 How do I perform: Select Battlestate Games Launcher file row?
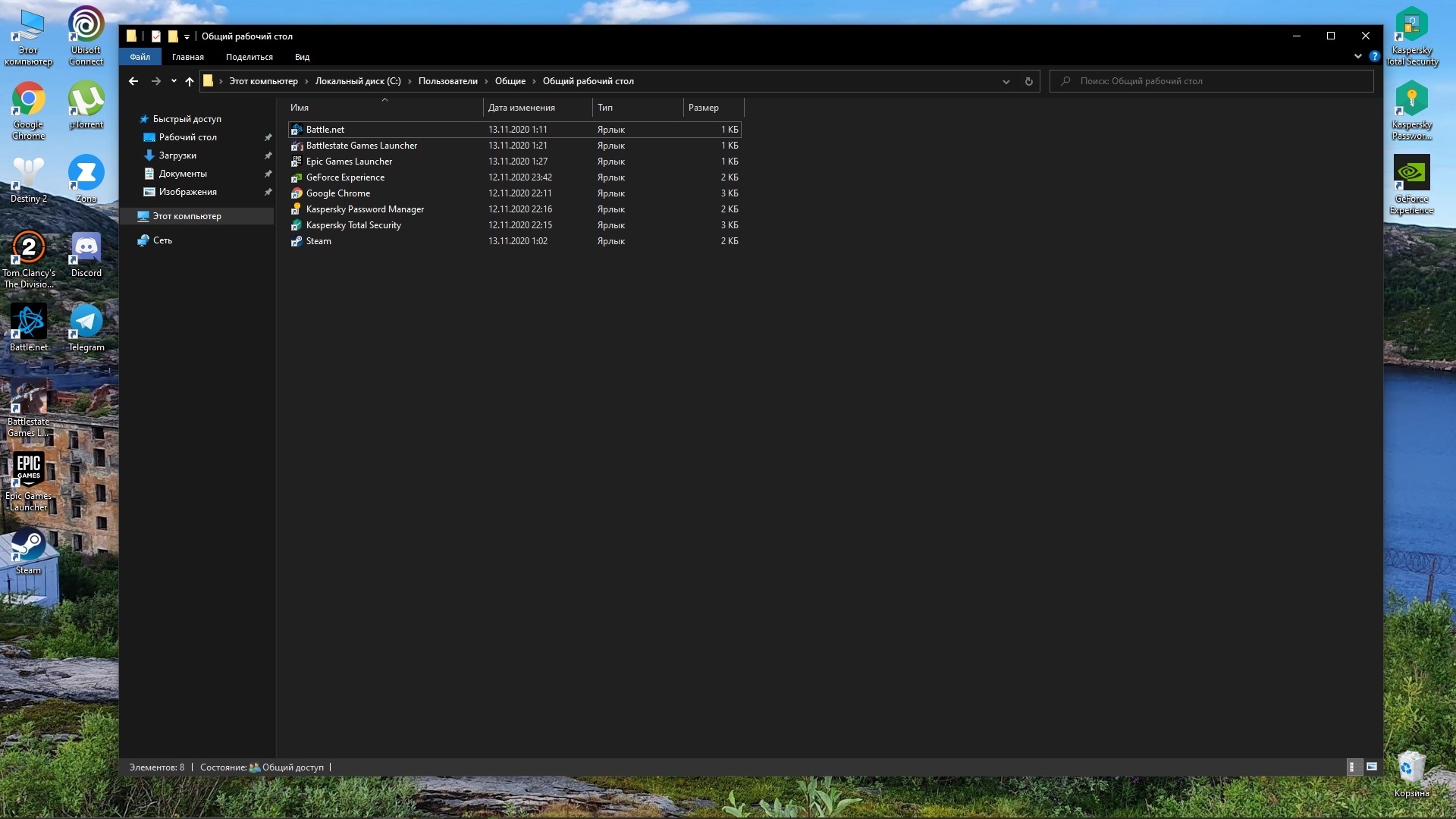515,146
